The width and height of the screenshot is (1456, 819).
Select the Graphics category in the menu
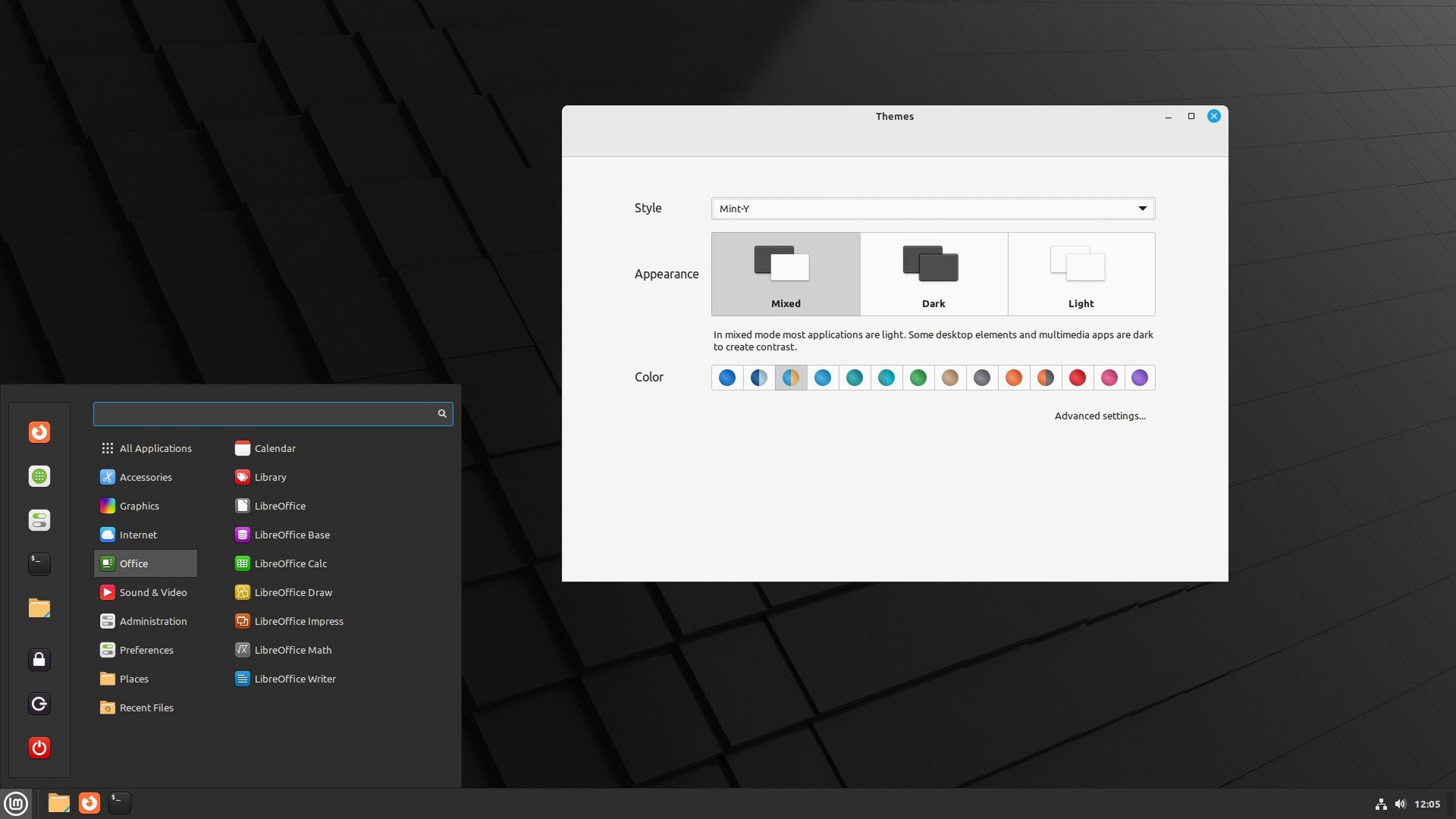(140, 506)
